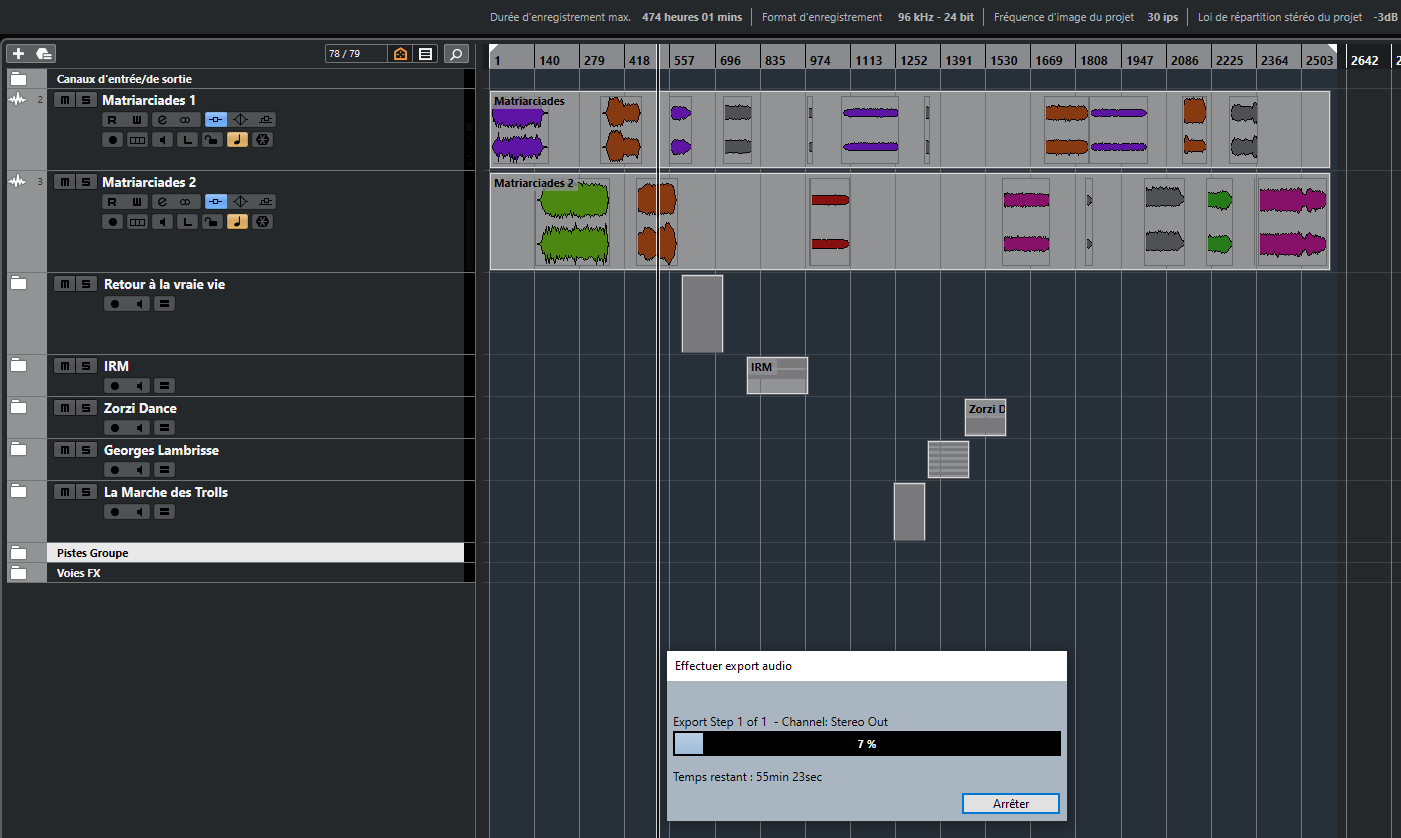Click the diamond EQ-state icon on Matriarciades 1
The width and height of the screenshot is (1401, 838).
pos(240,120)
